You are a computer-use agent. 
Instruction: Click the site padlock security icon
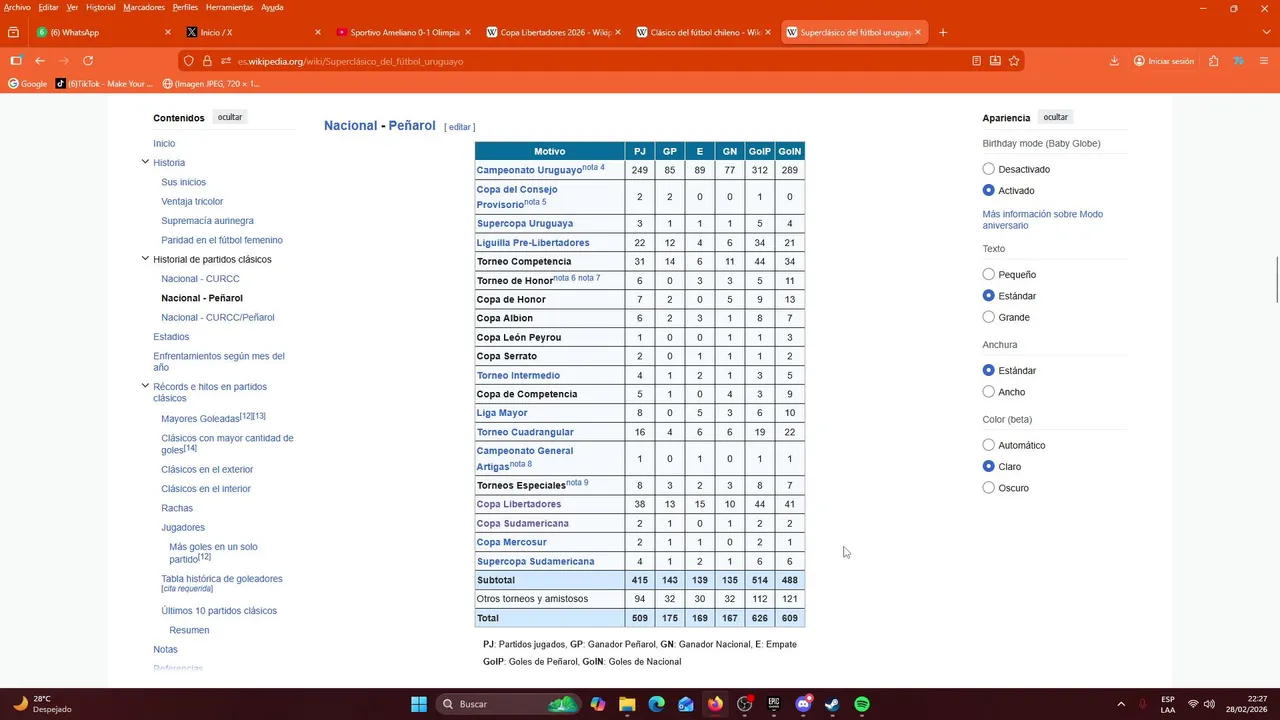coord(207,61)
